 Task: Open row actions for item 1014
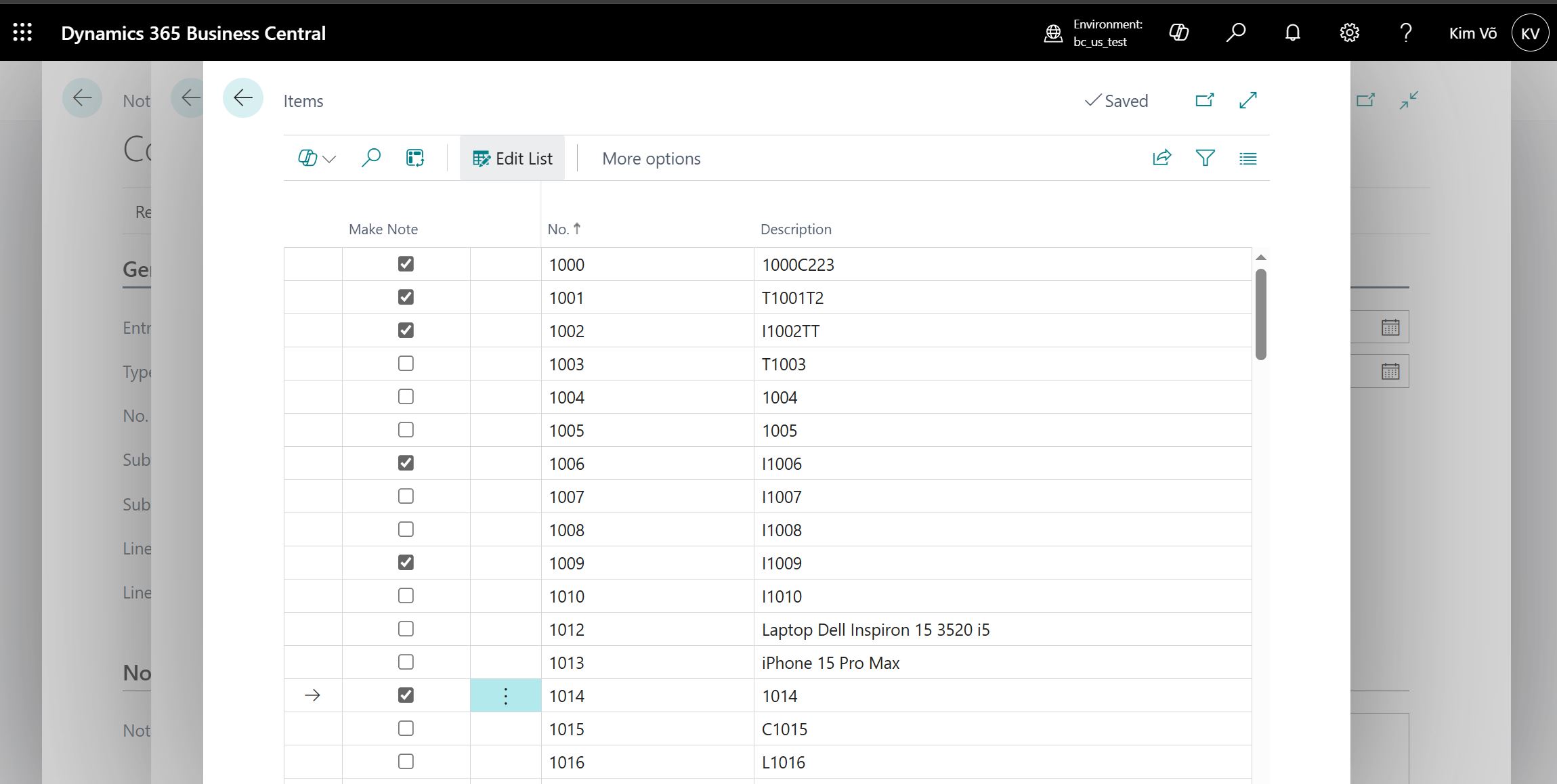[506, 696]
